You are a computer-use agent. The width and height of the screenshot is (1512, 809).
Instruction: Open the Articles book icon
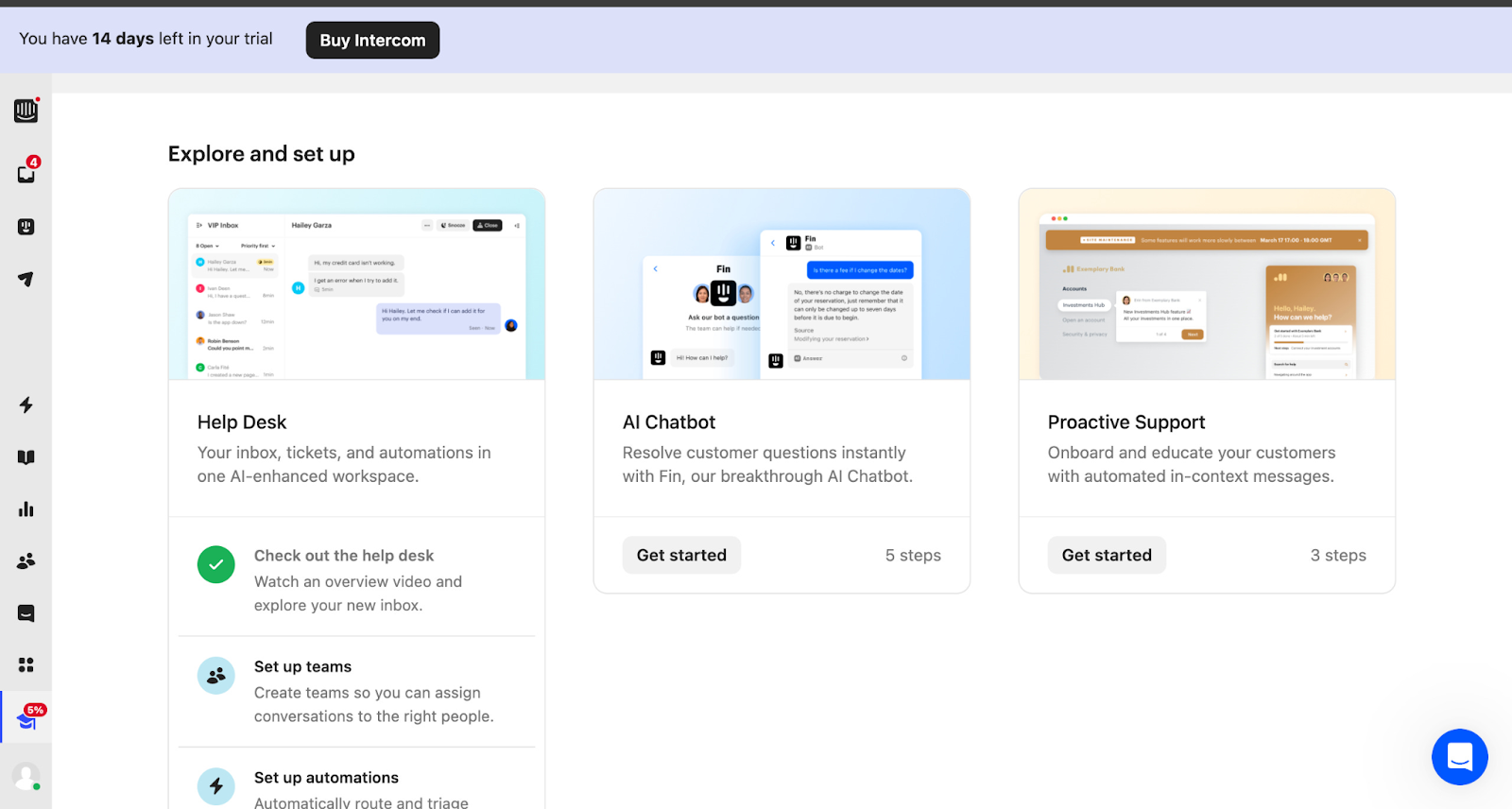coord(26,457)
